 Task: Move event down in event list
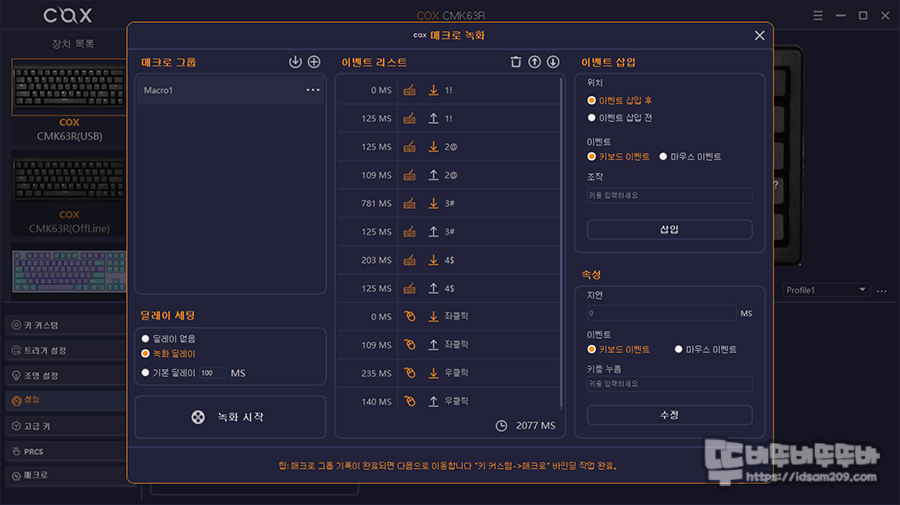[553, 62]
